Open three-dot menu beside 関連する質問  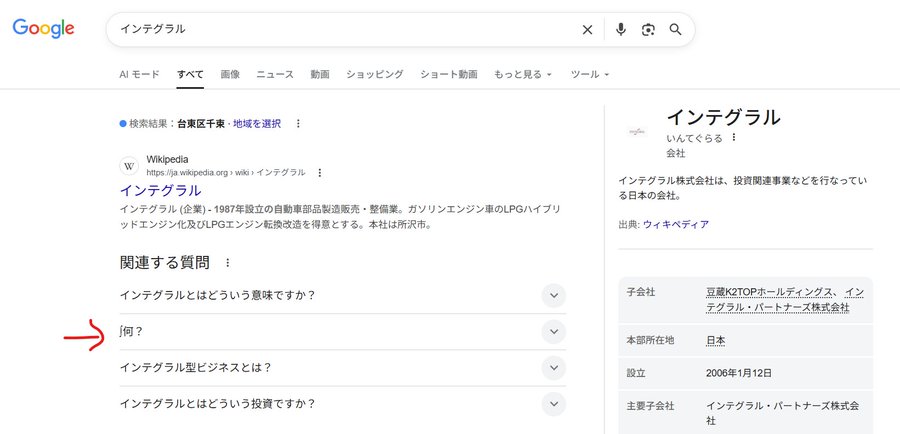pos(228,263)
